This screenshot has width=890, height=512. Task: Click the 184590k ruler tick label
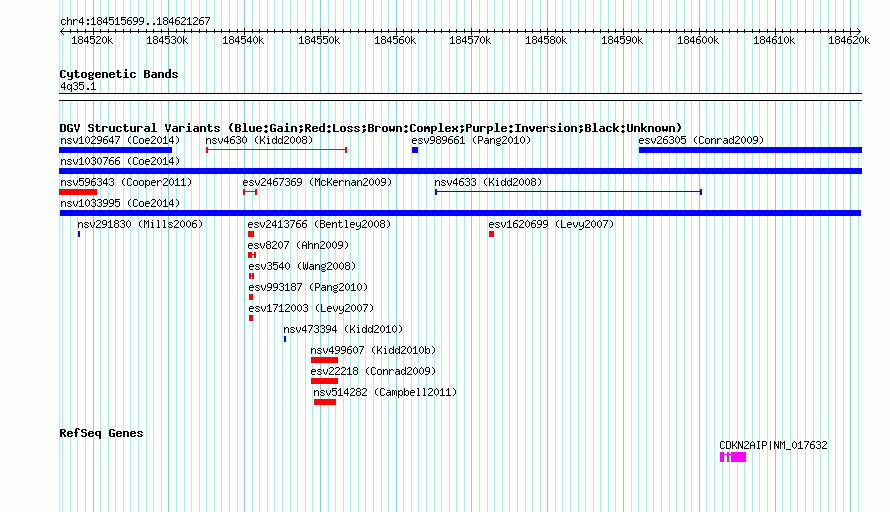point(622,40)
